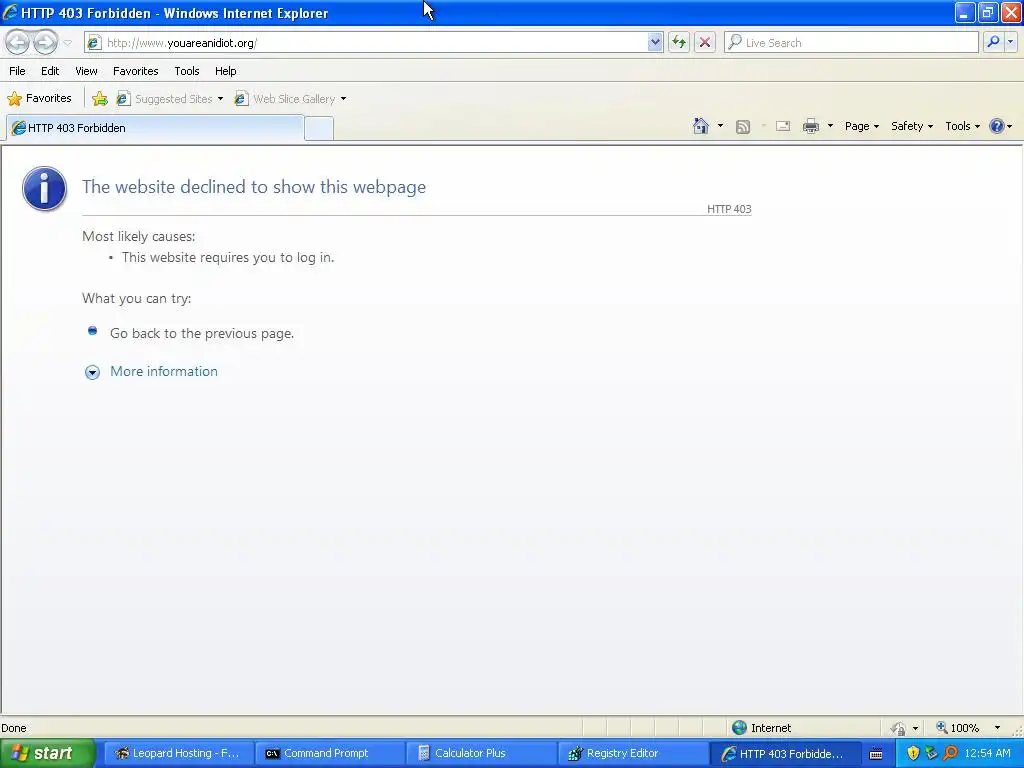Expand the address bar history dropdown
This screenshot has width=1024, height=768.
pos(655,42)
